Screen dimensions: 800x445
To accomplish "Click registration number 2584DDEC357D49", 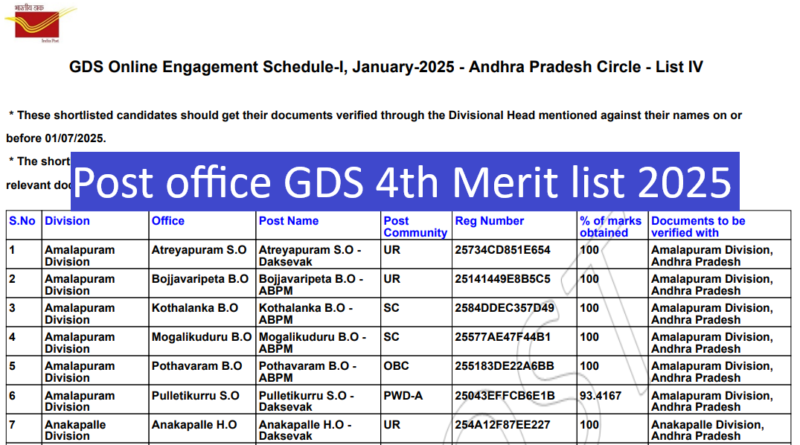I will [x=503, y=310].
